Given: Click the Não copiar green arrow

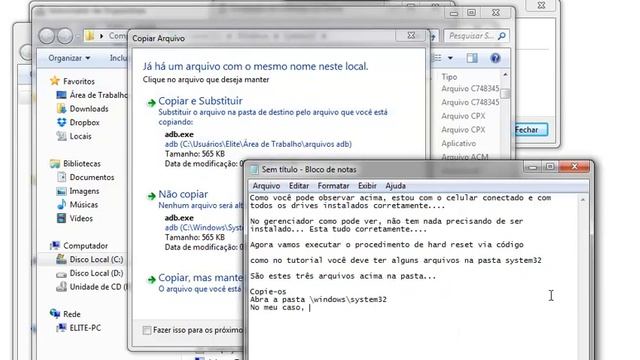Looking at the screenshot, I should [x=151, y=196].
